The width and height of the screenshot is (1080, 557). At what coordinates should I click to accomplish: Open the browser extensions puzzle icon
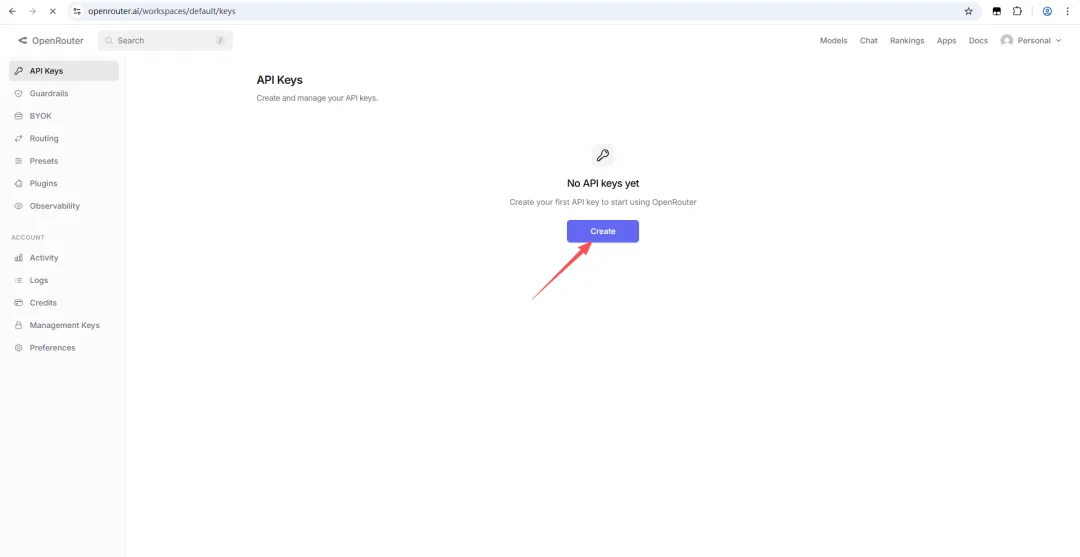pos(1017,11)
